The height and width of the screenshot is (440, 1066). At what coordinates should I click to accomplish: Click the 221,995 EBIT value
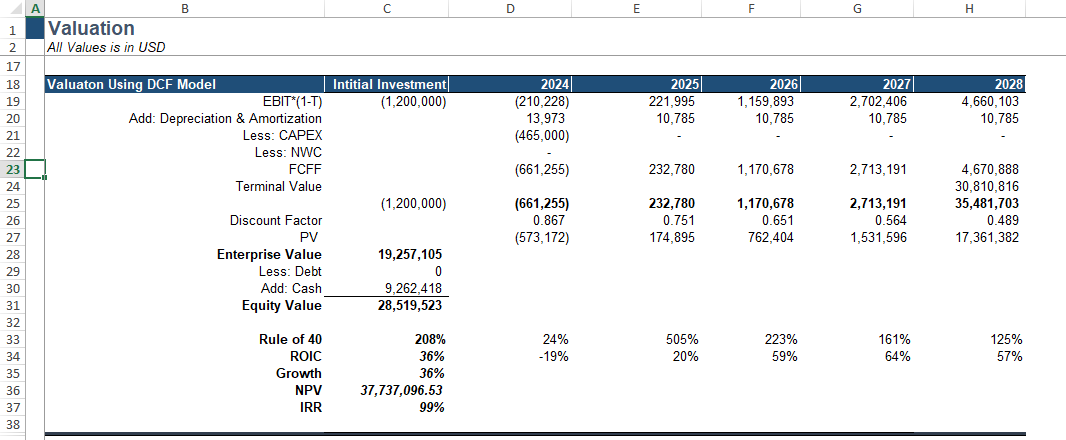tap(672, 101)
